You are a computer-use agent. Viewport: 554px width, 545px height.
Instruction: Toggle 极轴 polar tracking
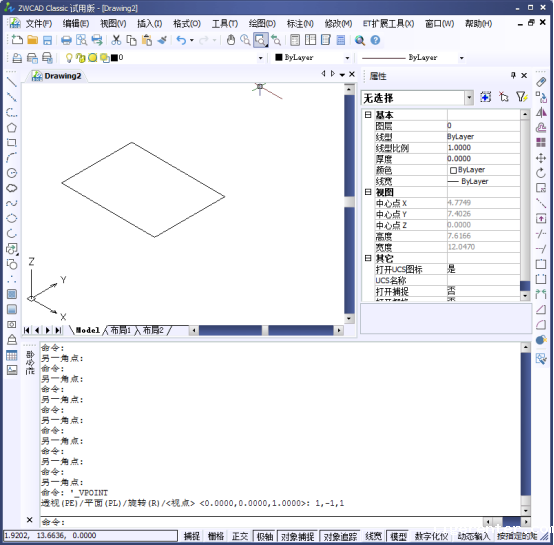click(x=265, y=536)
